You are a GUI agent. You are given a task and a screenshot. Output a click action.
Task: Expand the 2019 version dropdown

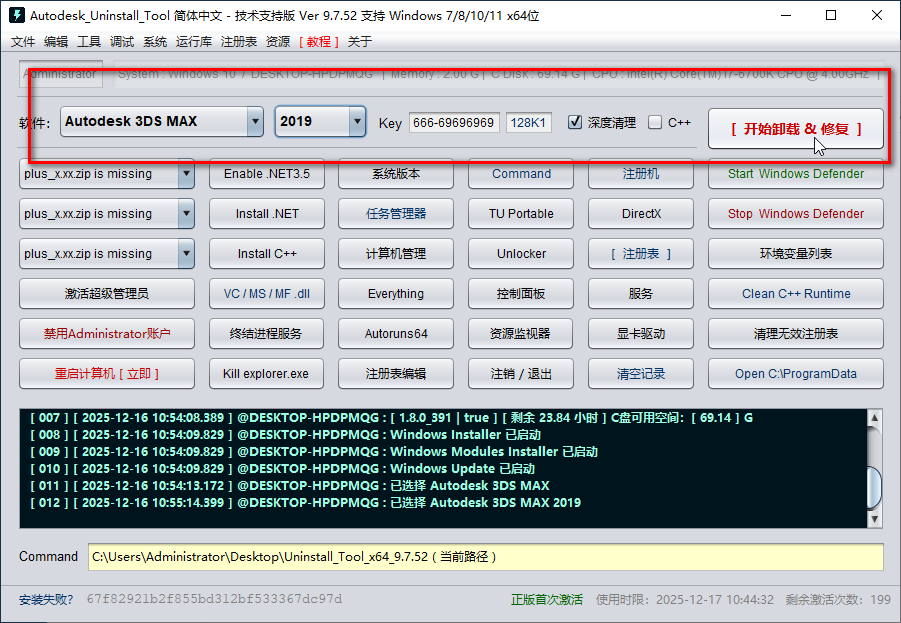[x=357, y=121]
